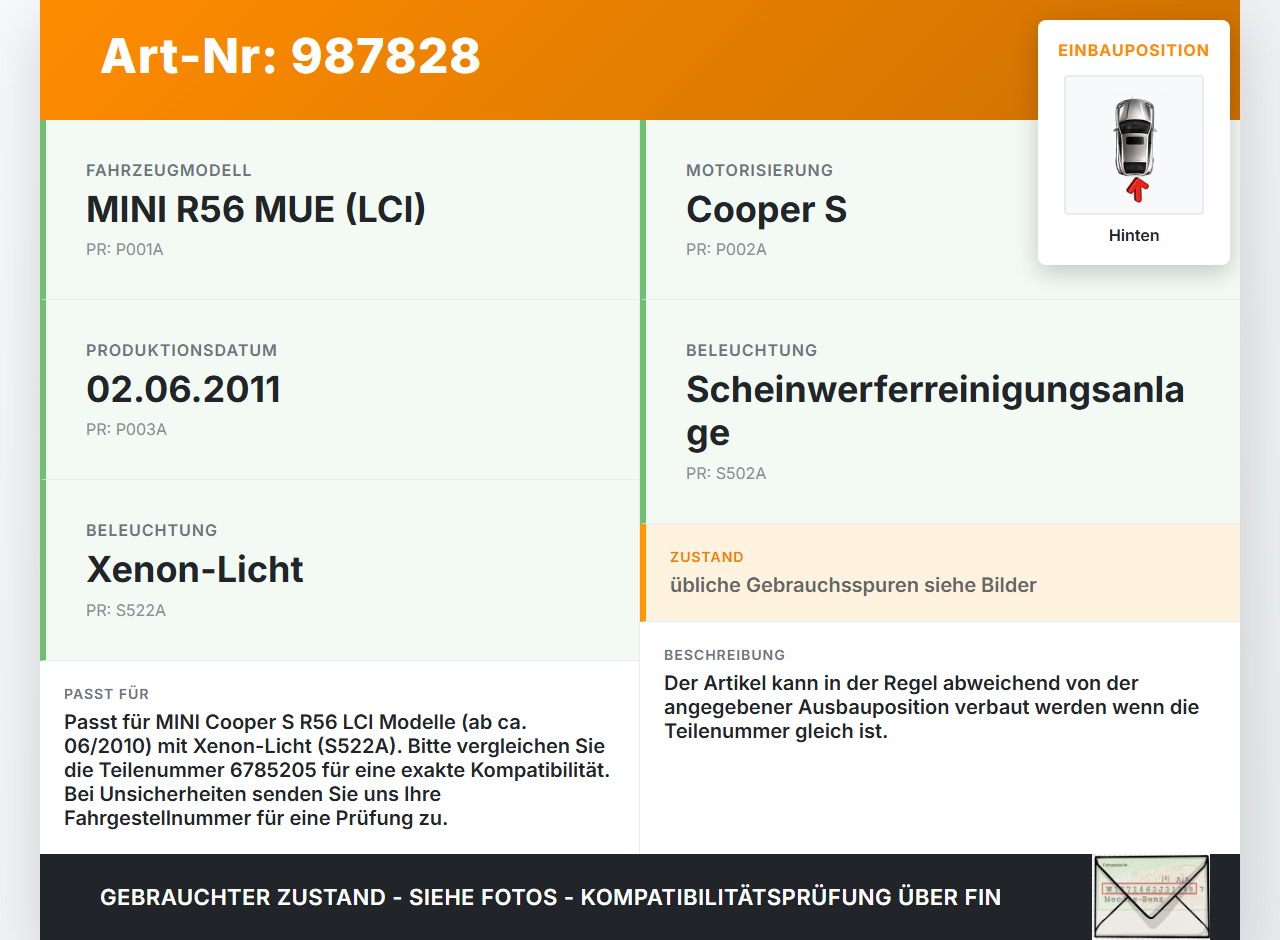Click the EINBAUPOSITION card thumbnail
Viewport: 1280px width, 940px height.
[x=1133, y=145]
